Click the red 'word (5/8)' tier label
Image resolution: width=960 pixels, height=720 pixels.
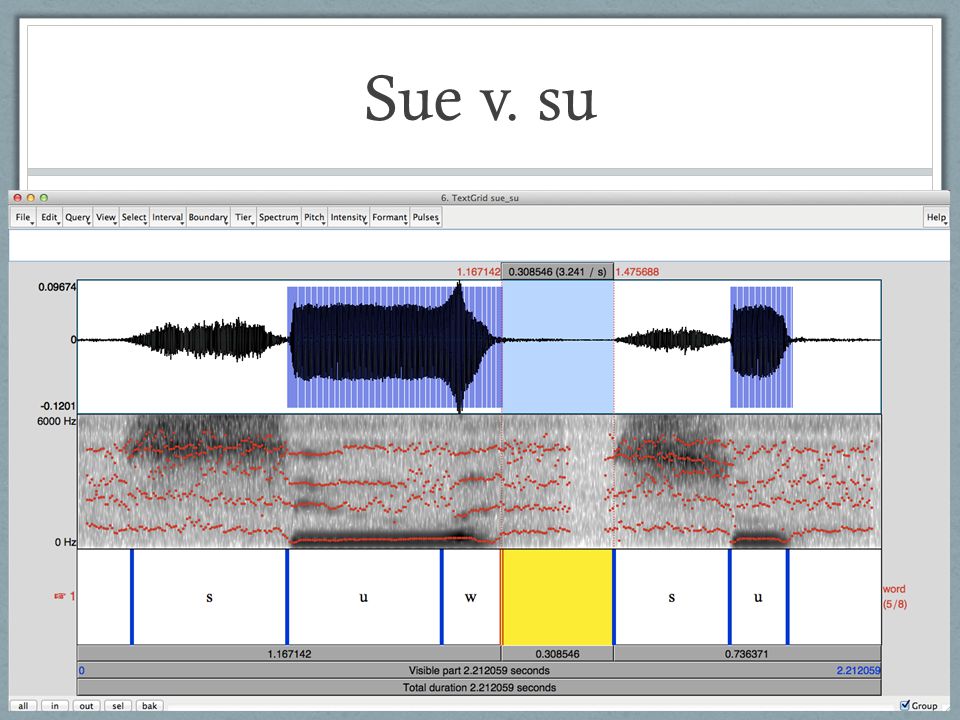(x=894, y=596)
